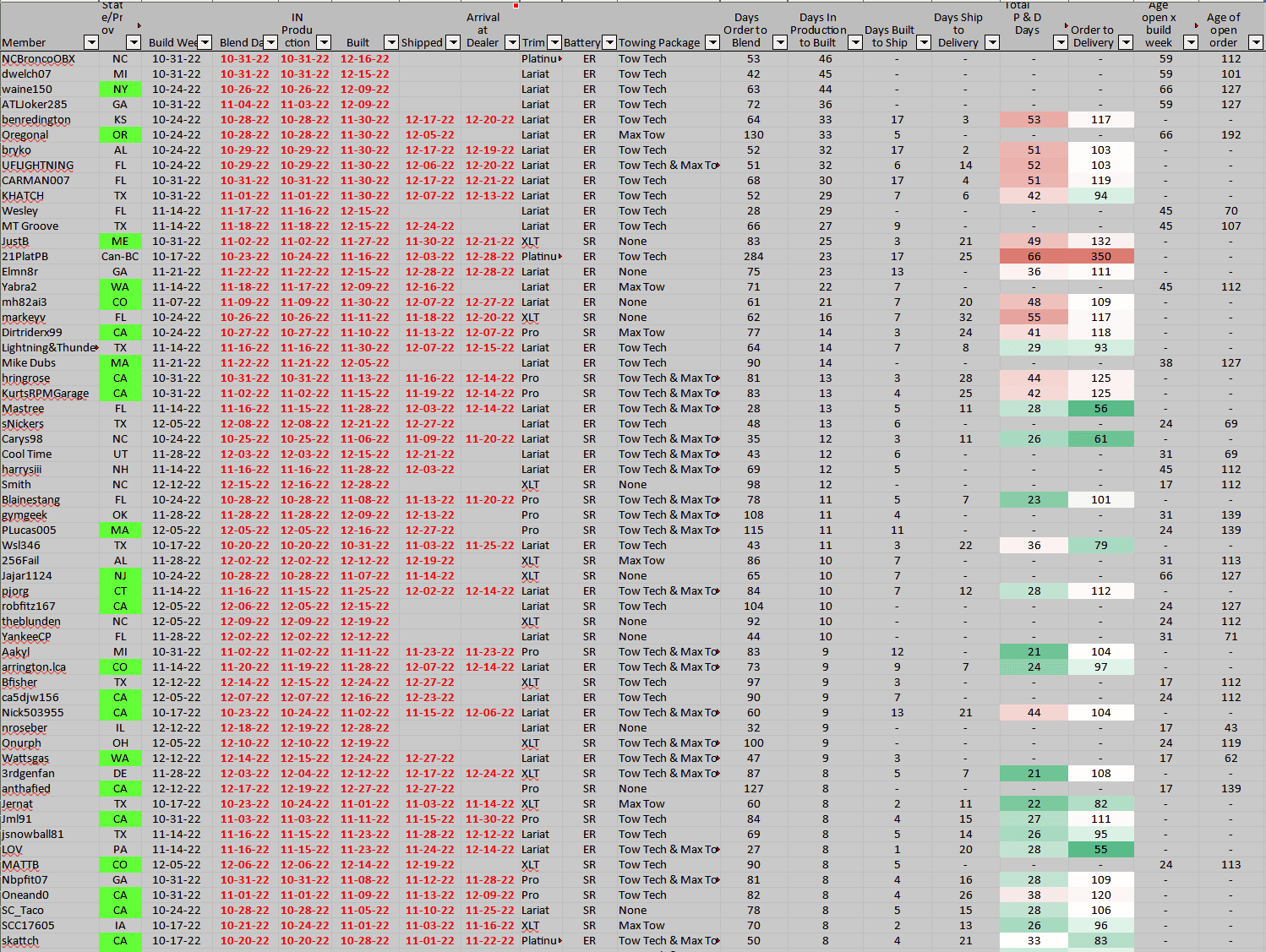This screenshot has width=1266, height=952.
Task: Open Total P & D Days filter
Action: coord(1061,42)
